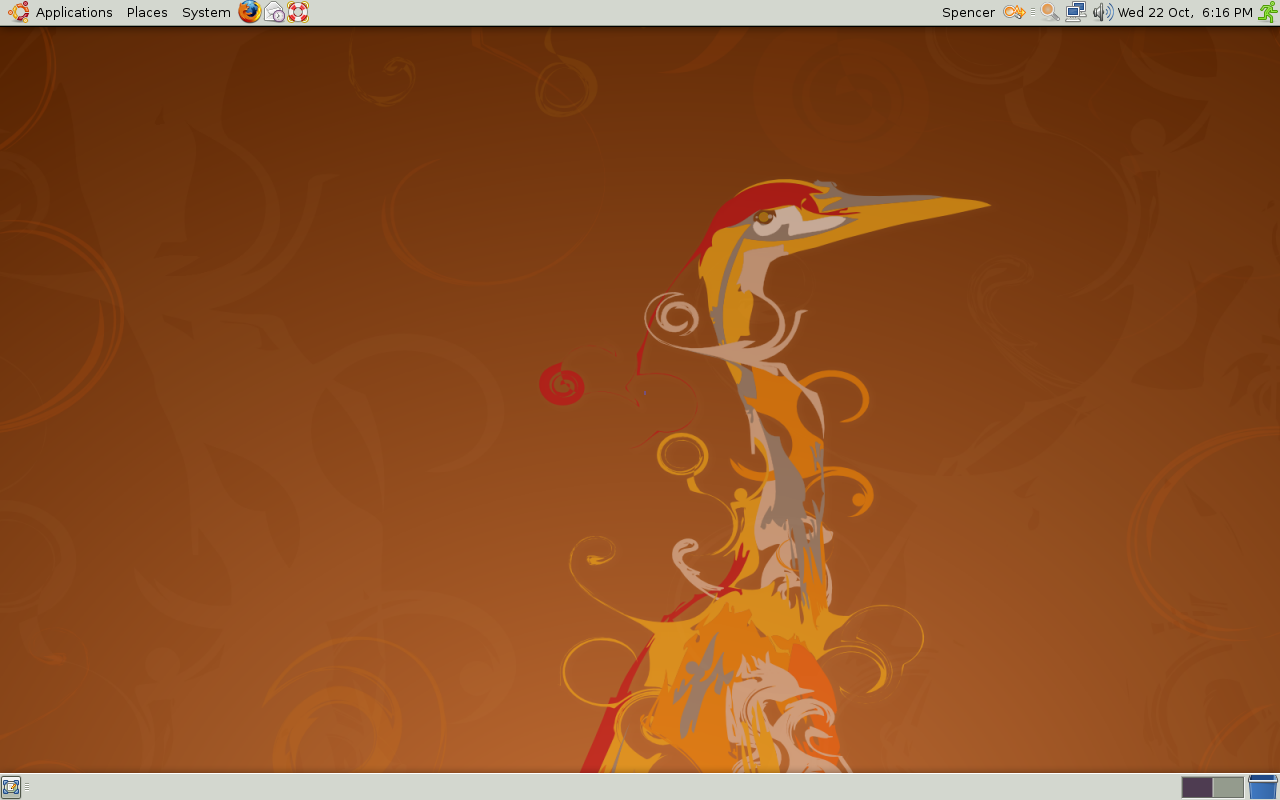Open the Spencer user switcher
The height and width of the screenshot is (800, 1280).
[968, 12]
